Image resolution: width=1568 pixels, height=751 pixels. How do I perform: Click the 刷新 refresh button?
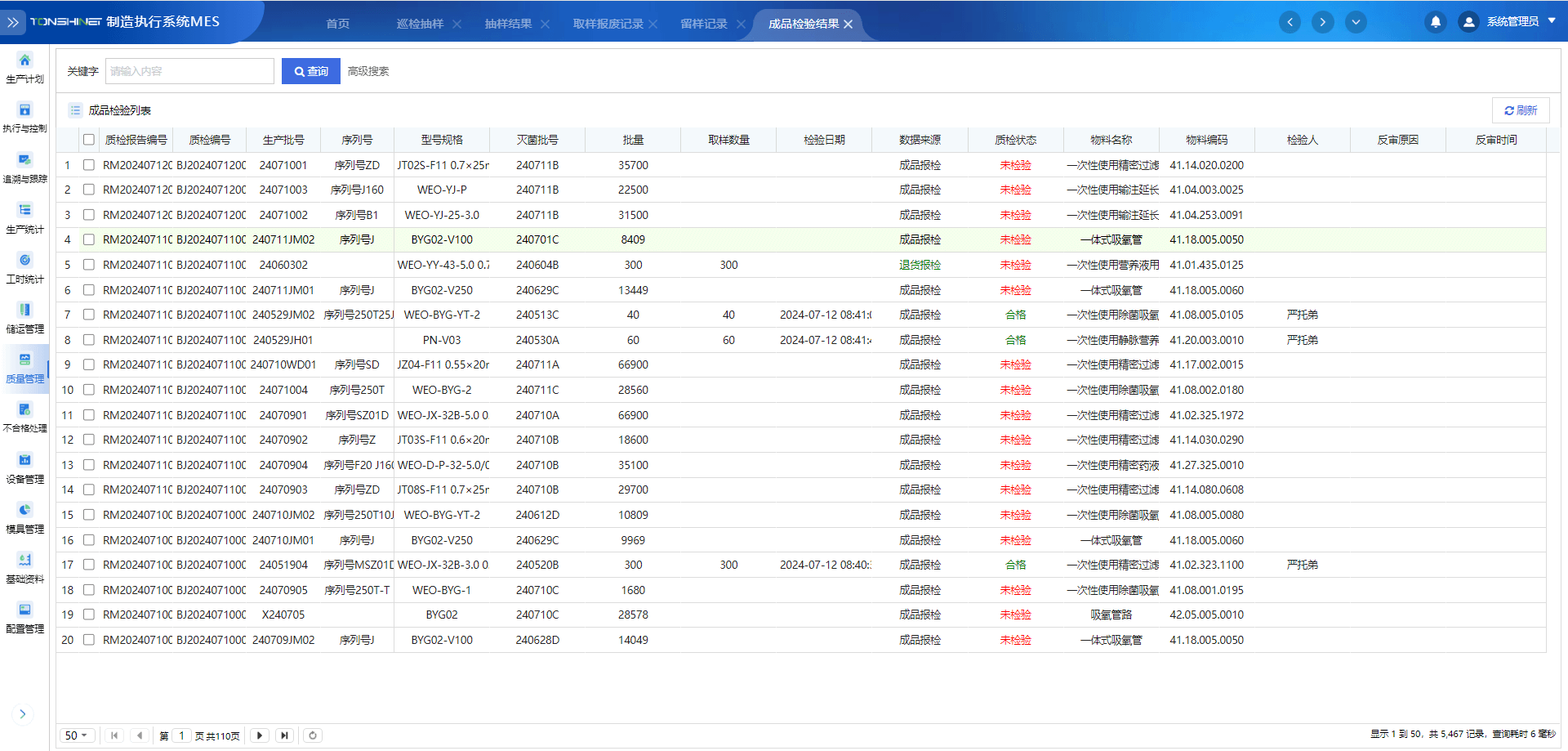(x=1521, y=110)
